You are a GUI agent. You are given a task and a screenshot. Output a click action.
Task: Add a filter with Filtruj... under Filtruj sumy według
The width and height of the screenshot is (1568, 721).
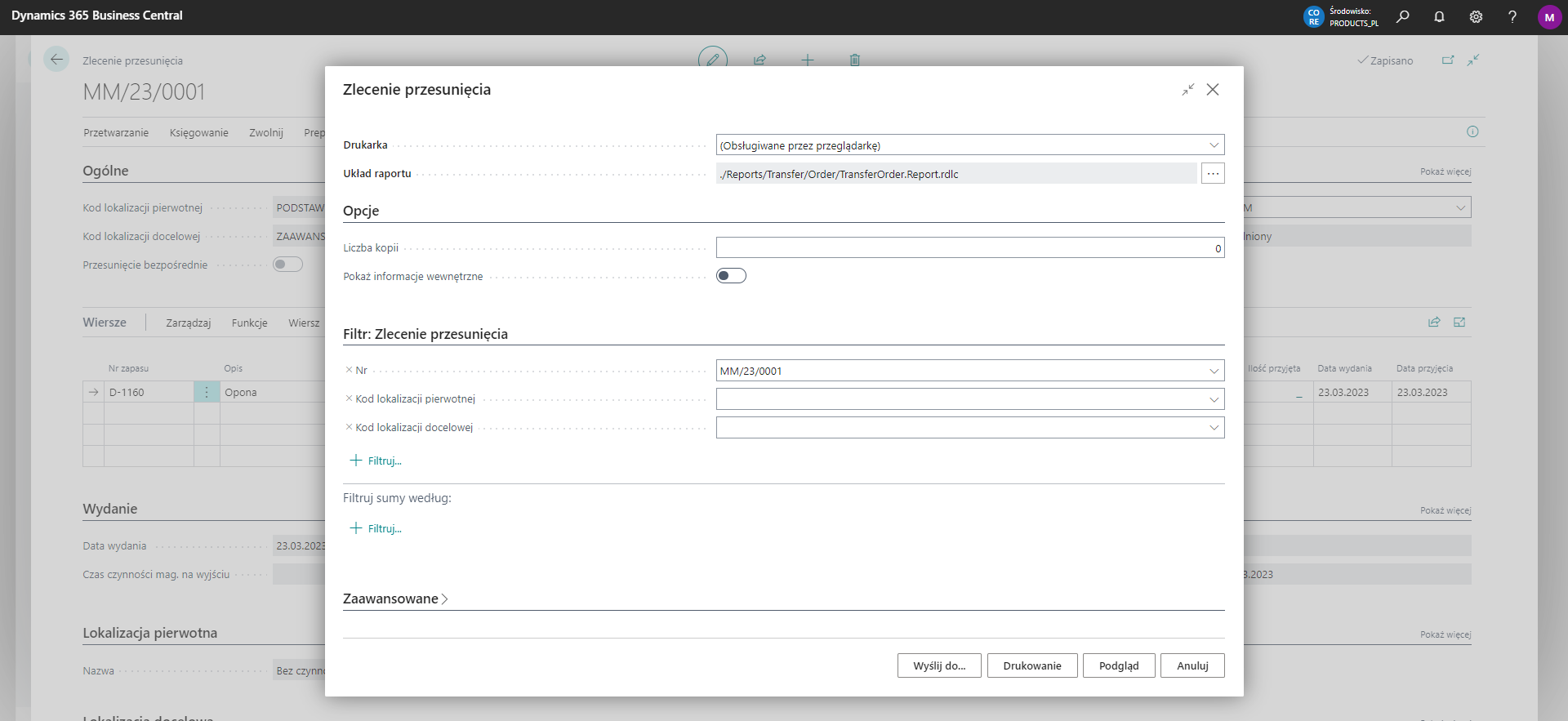[376, 528]
